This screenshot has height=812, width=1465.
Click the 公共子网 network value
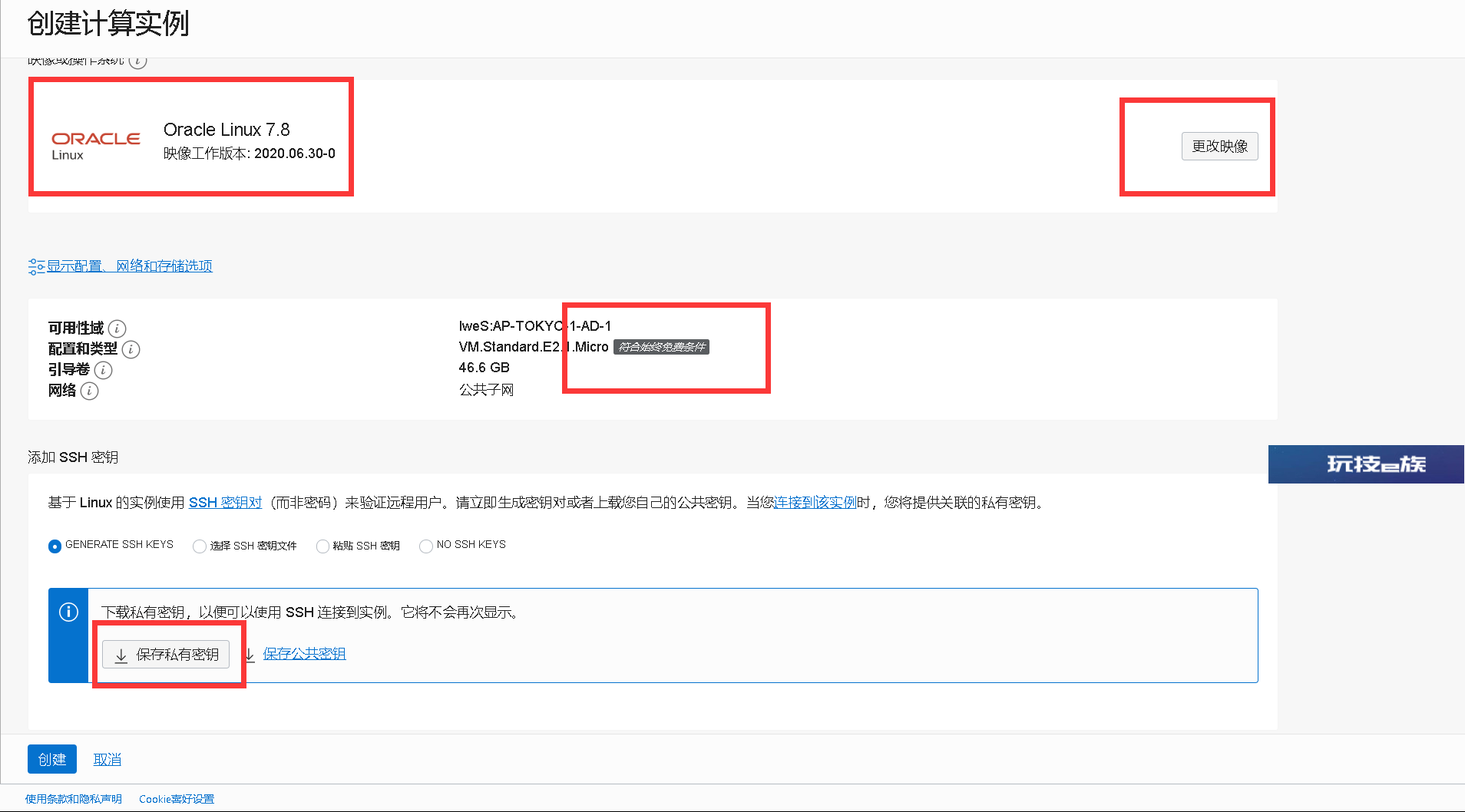tap(486, 390)
